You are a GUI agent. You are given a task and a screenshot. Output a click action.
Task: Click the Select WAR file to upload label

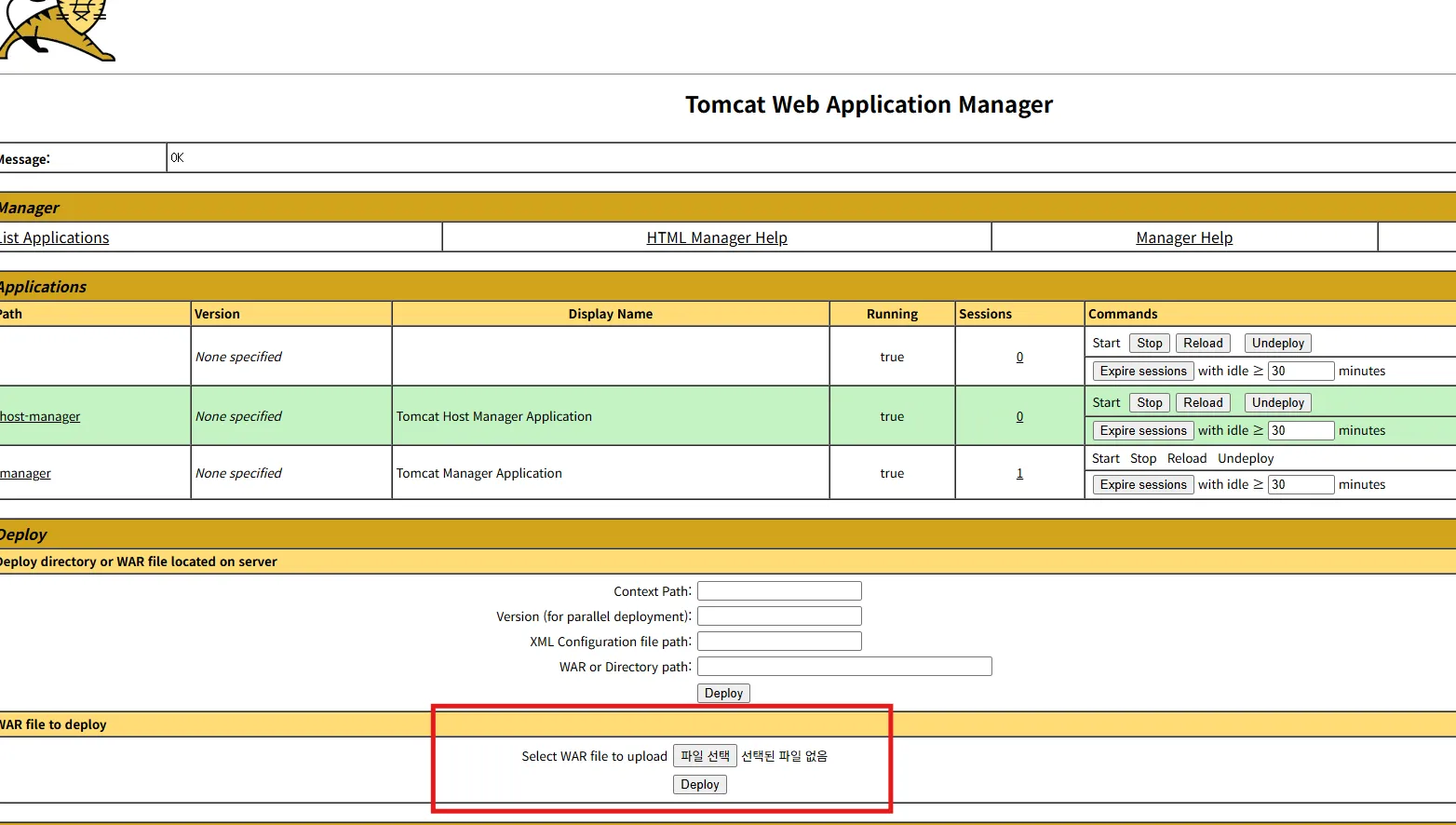[594, 756]
